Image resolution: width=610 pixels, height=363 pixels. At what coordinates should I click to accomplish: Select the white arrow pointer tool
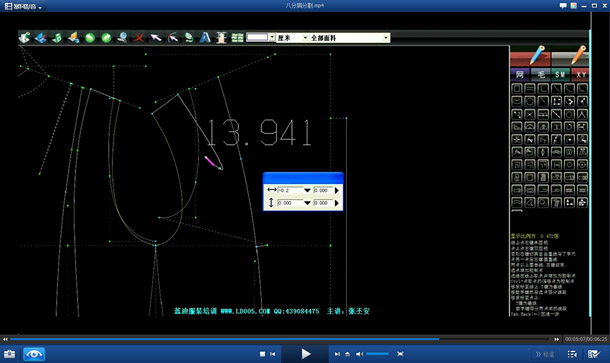click(x=156, y=38)
